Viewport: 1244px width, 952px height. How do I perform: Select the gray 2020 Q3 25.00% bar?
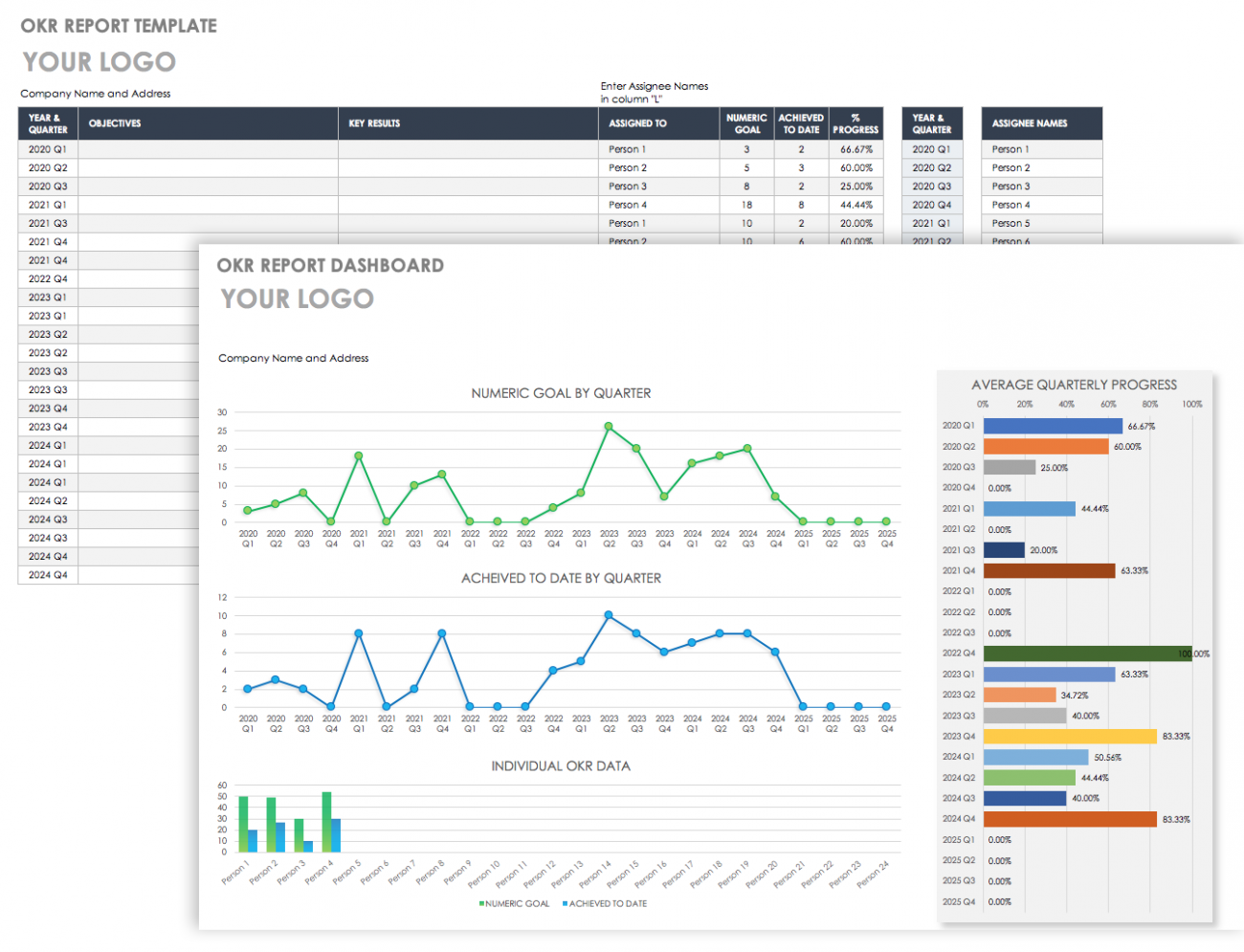click(x=1009, y=468)
